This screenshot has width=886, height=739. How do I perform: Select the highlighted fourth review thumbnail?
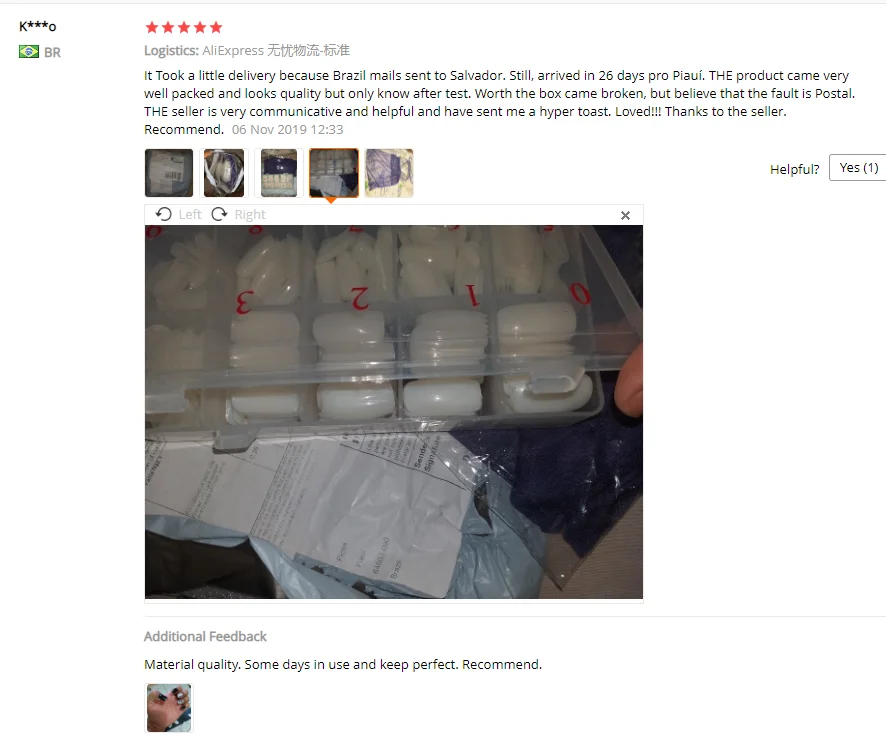coord(333,173)
